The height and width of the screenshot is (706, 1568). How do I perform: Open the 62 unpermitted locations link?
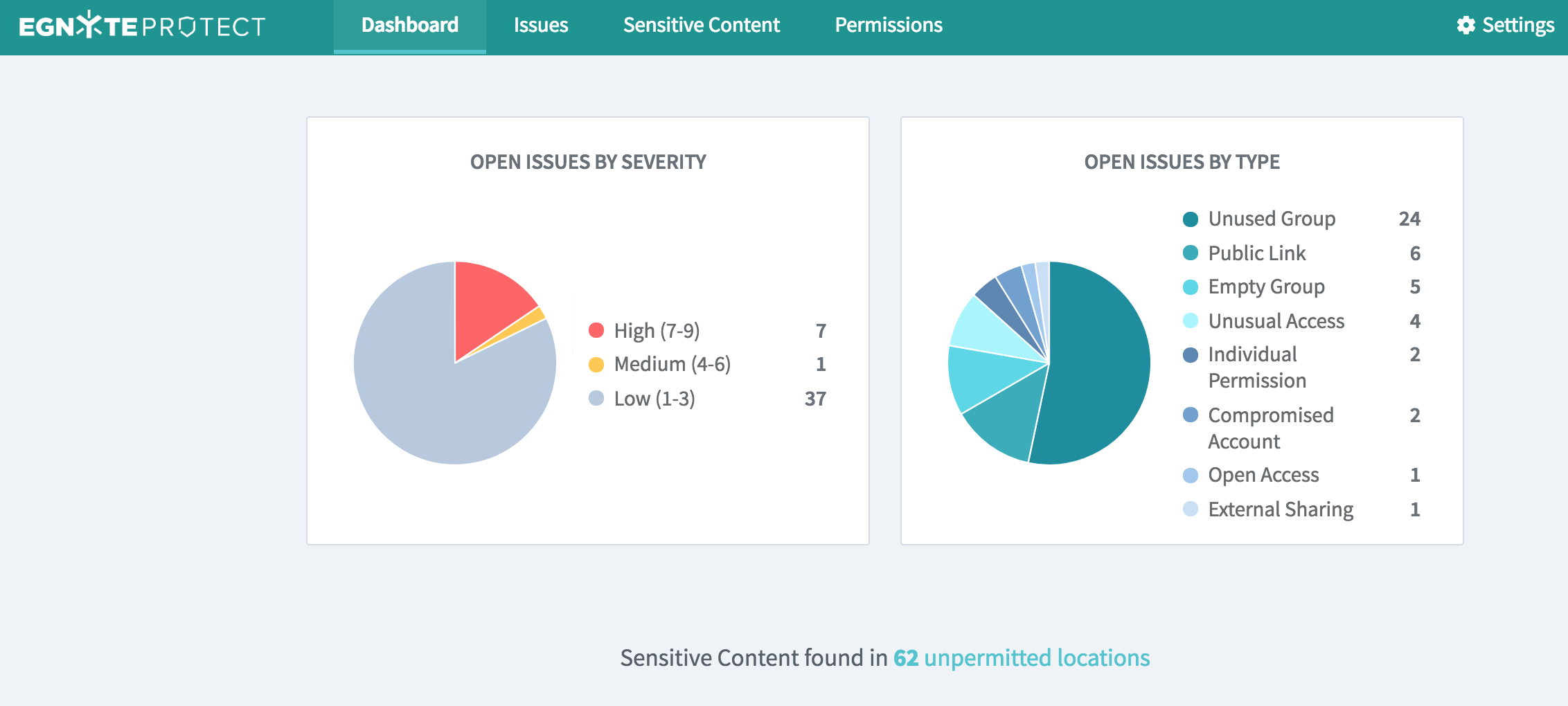(x=1022, y=658)
